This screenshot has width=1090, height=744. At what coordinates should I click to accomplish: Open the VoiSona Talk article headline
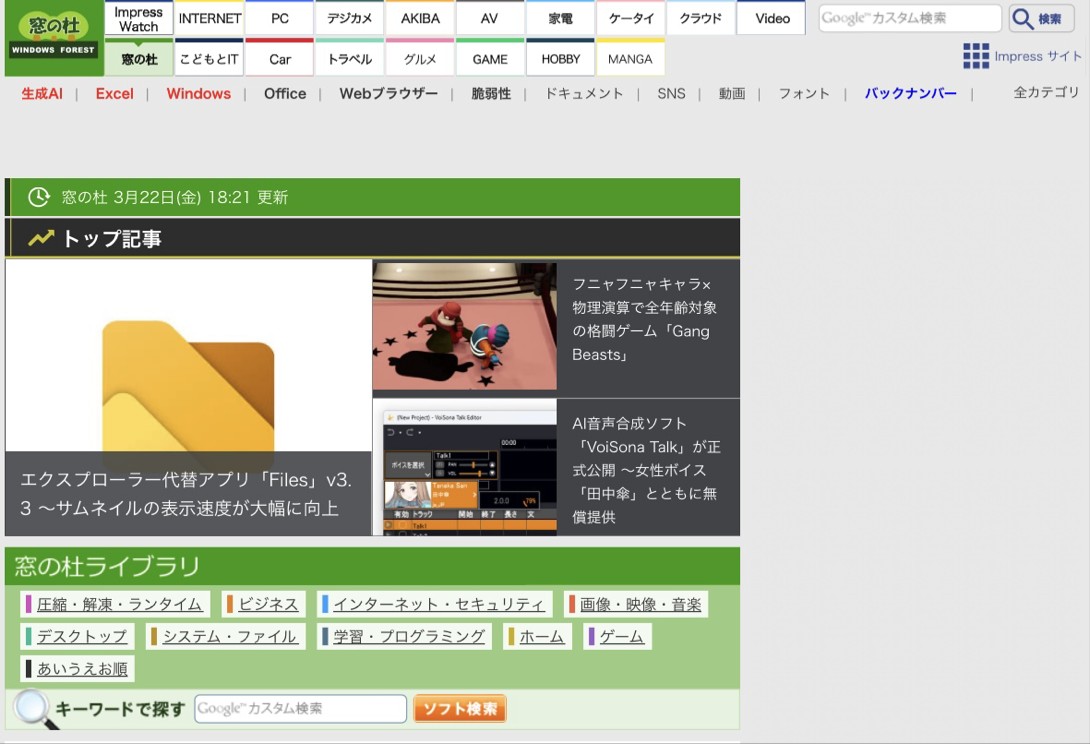646,470
